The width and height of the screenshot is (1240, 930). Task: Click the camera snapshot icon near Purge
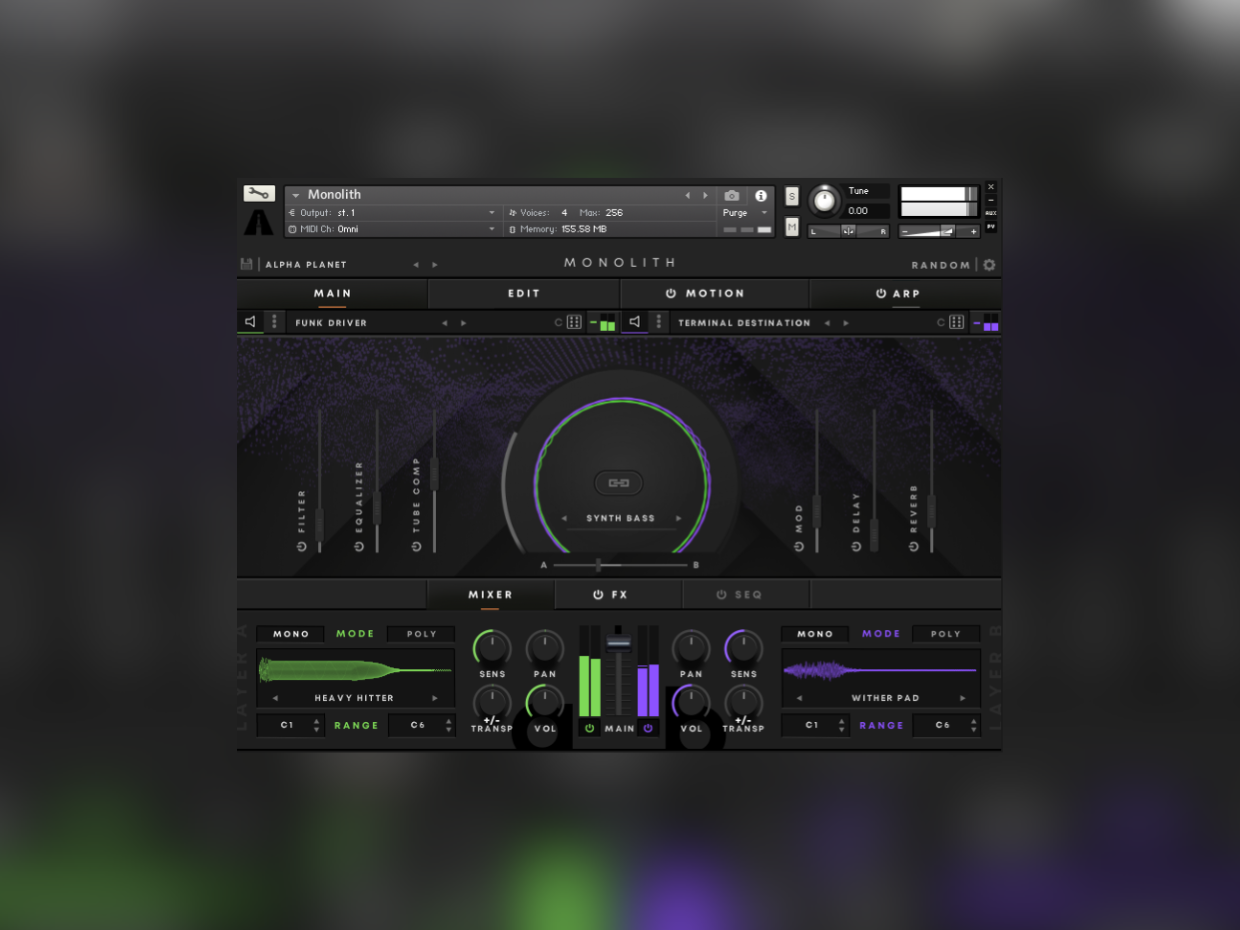pos(731,195)
